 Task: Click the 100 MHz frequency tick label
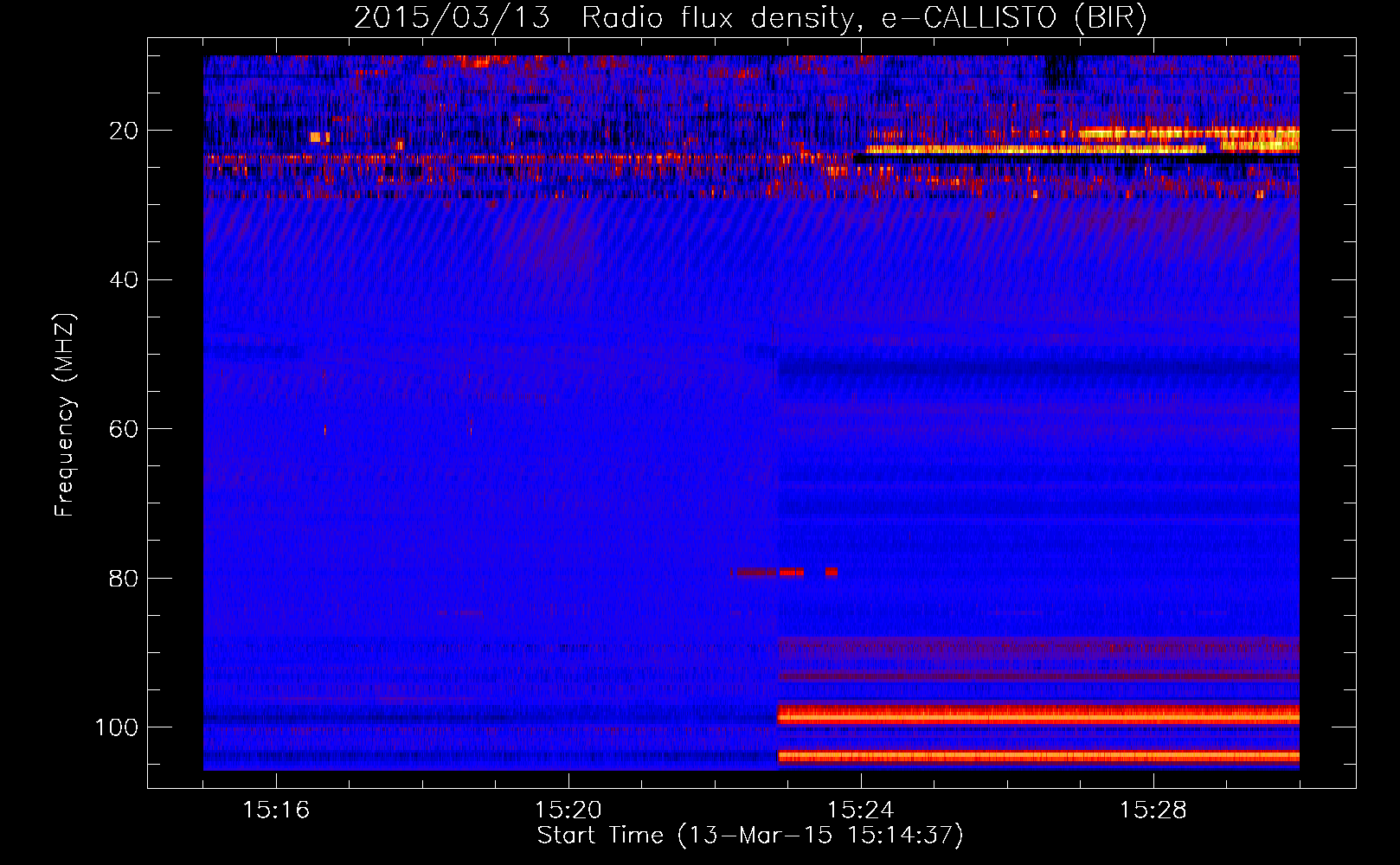point(118,727)
